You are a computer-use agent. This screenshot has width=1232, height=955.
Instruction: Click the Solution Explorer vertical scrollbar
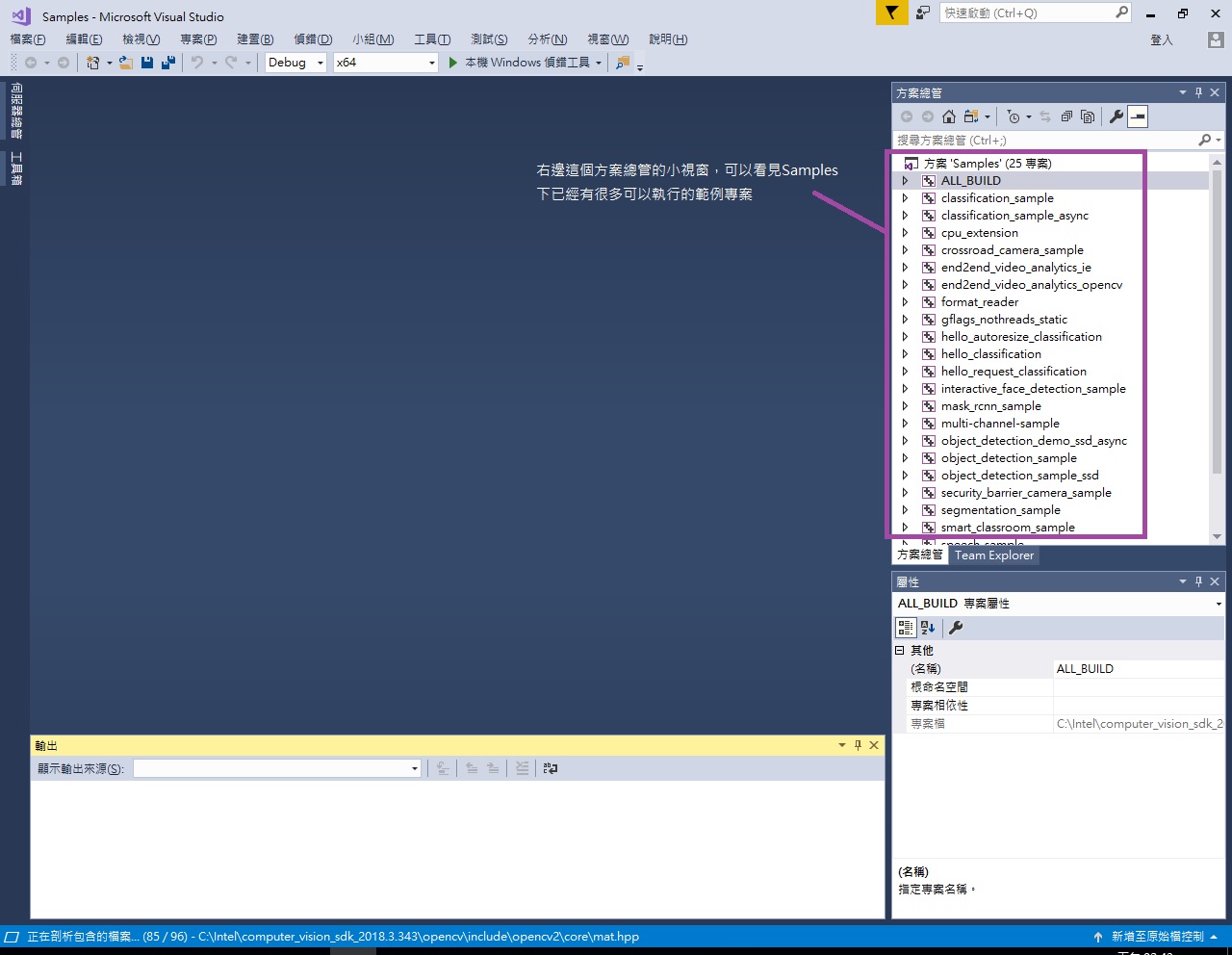pos(1218,348)
